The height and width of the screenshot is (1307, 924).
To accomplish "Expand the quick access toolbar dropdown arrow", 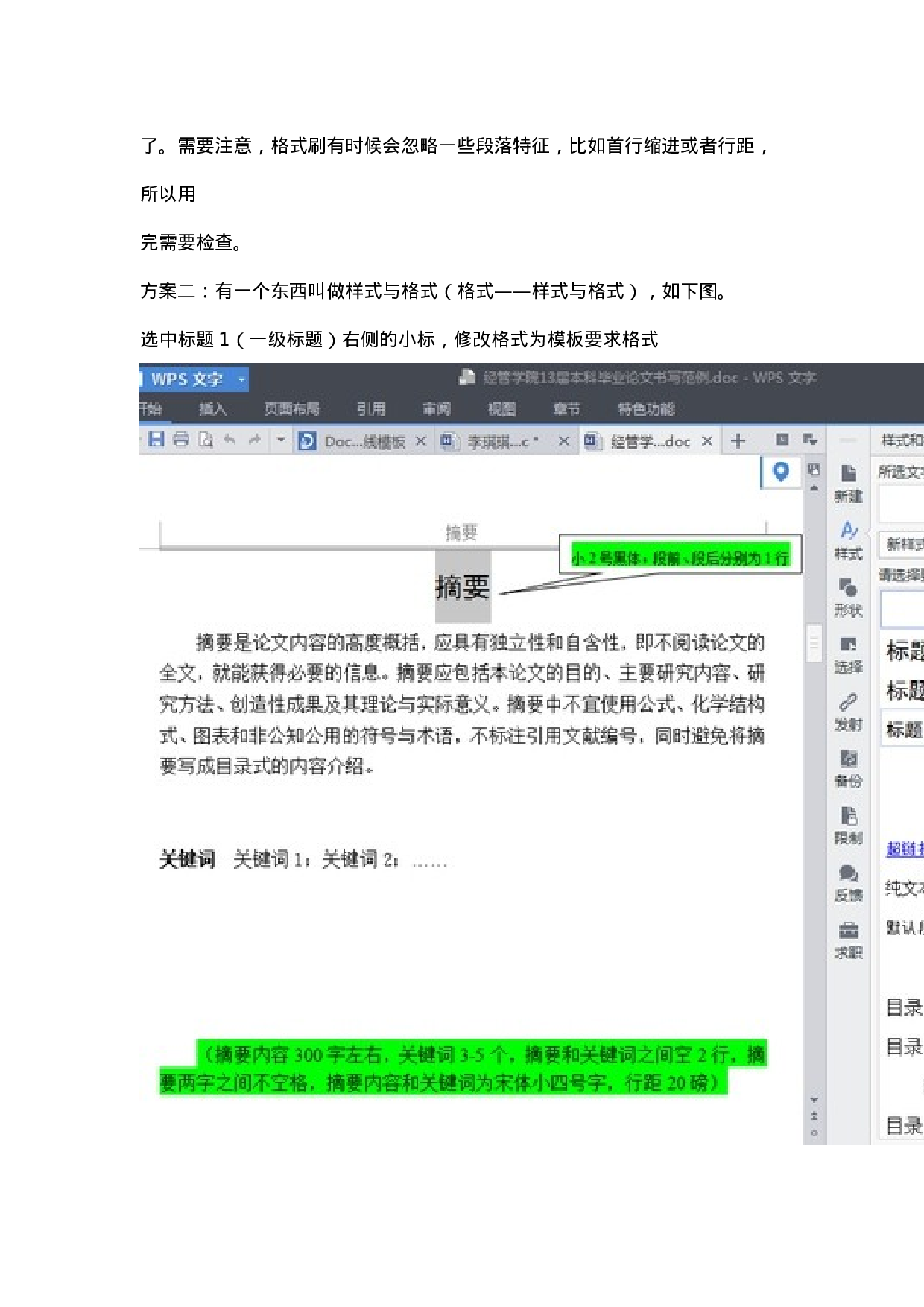I will (281, 440).
